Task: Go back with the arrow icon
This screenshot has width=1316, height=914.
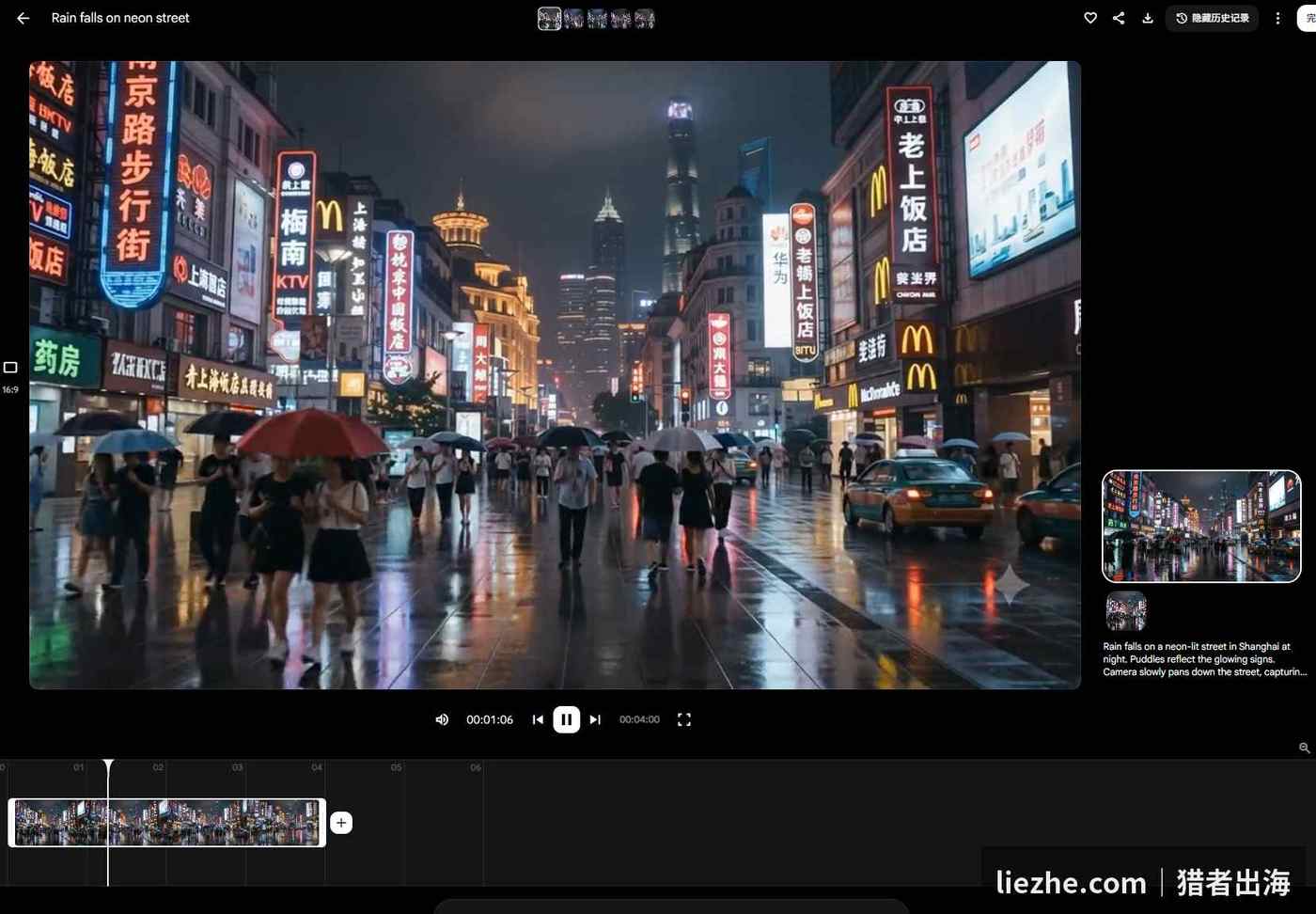Action: coord(23,18)
